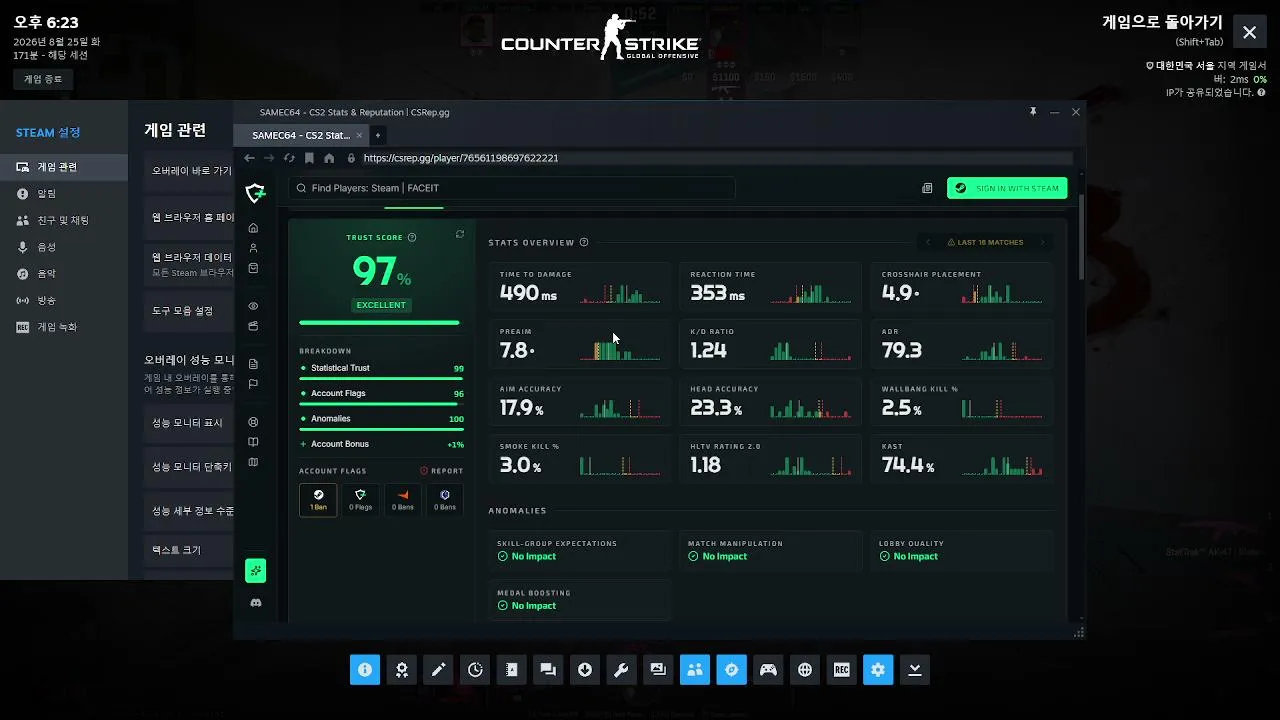This screenshot has height=720, width=1280.
Task: Open the open-book icon in CSRep's sidebar
Action: click(x=254, y=442)
